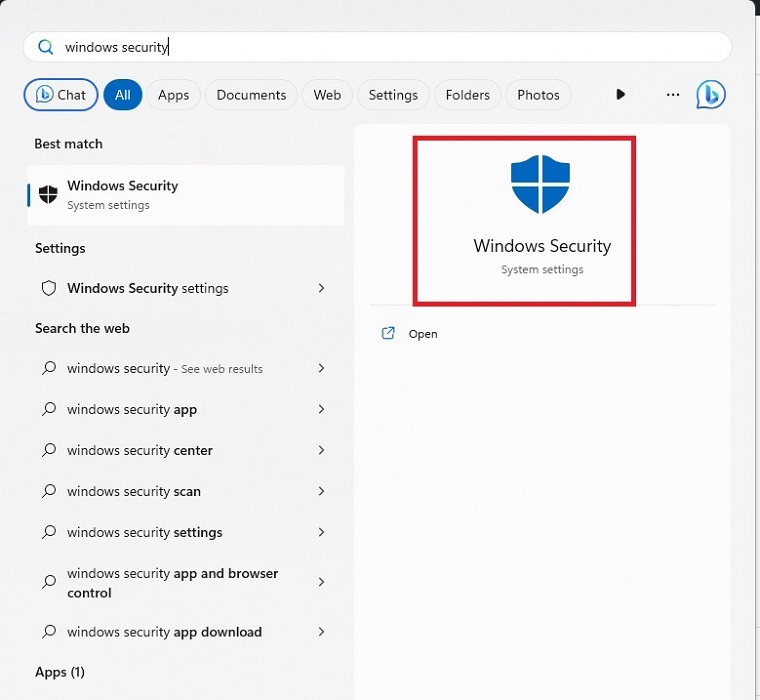
Task: Switch to the Apps filter tab
Action: (x=173, y=95)
